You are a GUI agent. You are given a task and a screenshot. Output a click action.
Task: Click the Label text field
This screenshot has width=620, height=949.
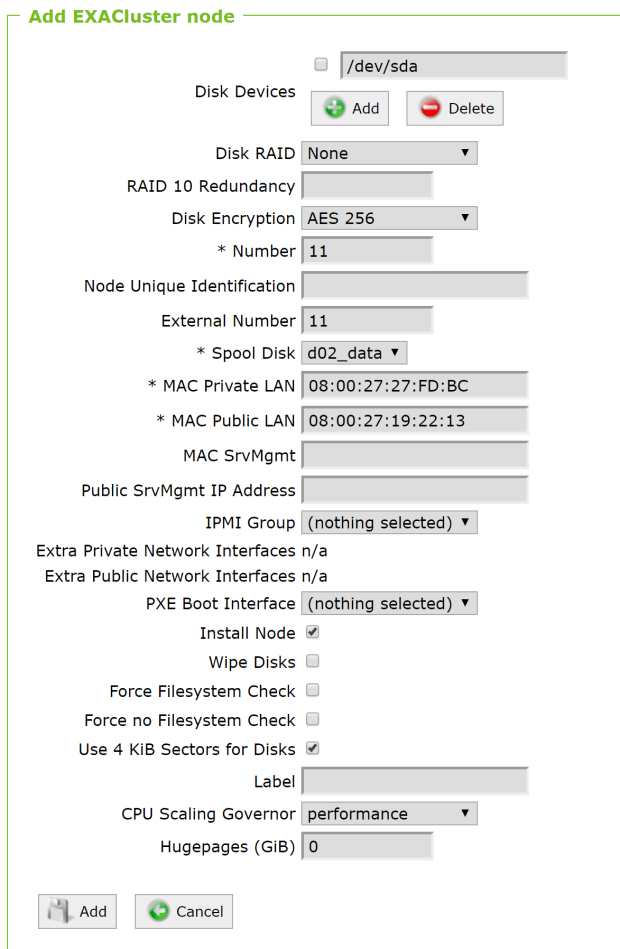pyautogui.click(x=414, y=781)
